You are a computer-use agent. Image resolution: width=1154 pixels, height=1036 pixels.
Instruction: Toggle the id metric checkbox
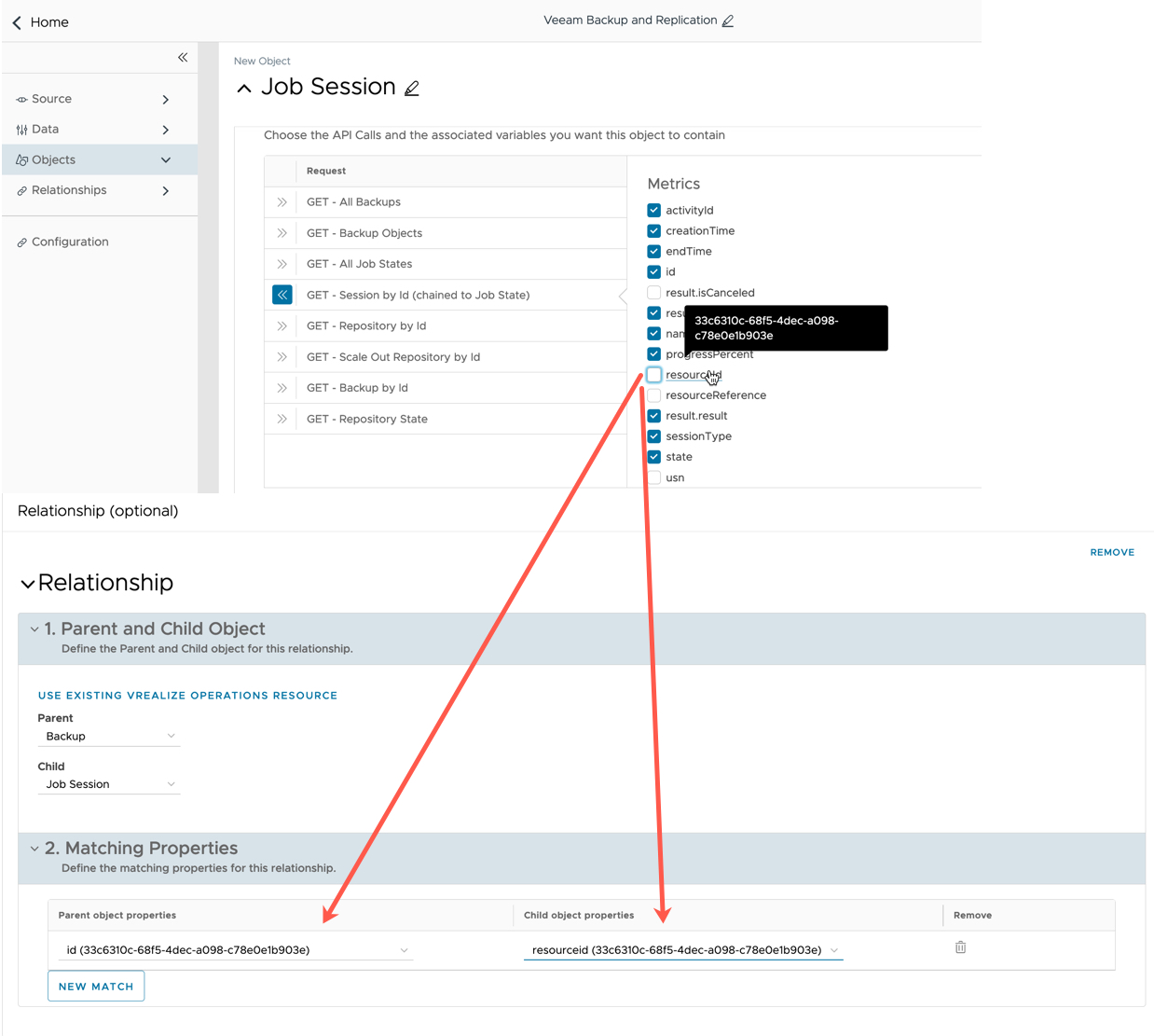point(654,272)
